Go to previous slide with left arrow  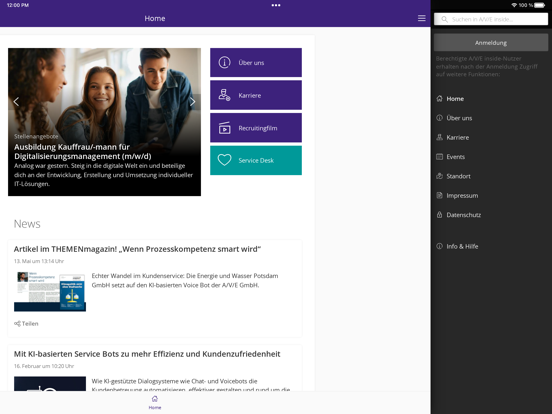point(16,102)
